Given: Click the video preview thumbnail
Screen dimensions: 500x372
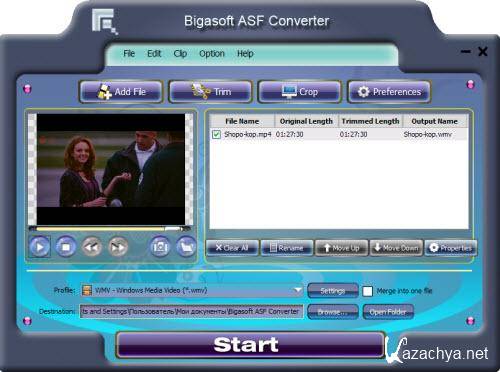Looking at the screenshot, I should click(x=111, y=169).
